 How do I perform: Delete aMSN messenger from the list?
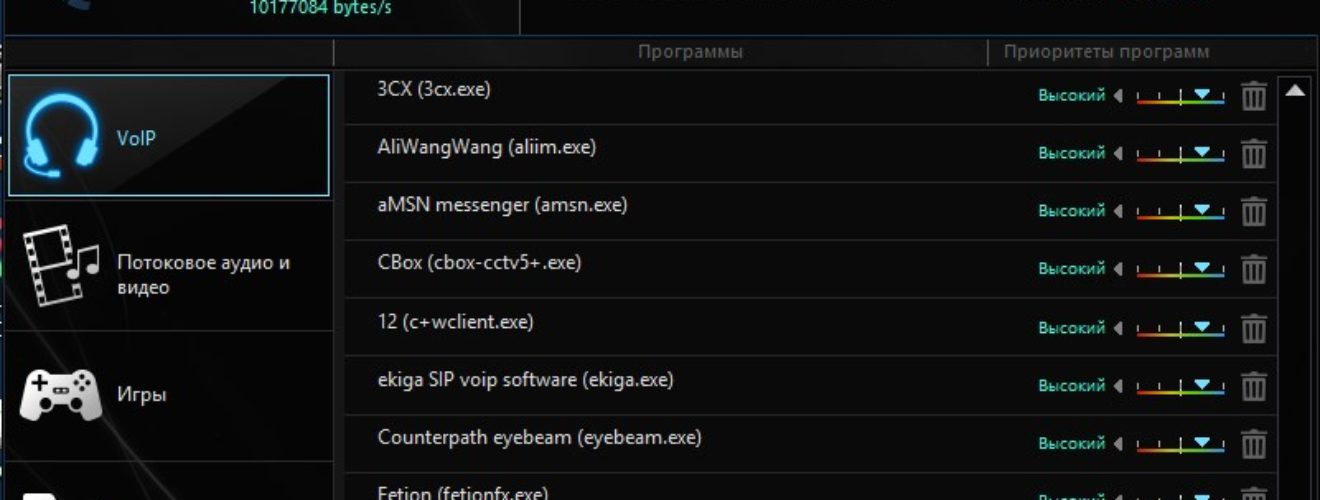pyautogui.click(x=1253, y=212)
